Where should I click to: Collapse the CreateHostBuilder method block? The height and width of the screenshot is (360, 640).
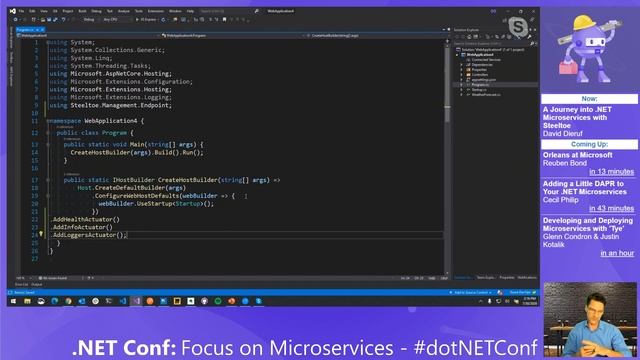coord(48,180)
